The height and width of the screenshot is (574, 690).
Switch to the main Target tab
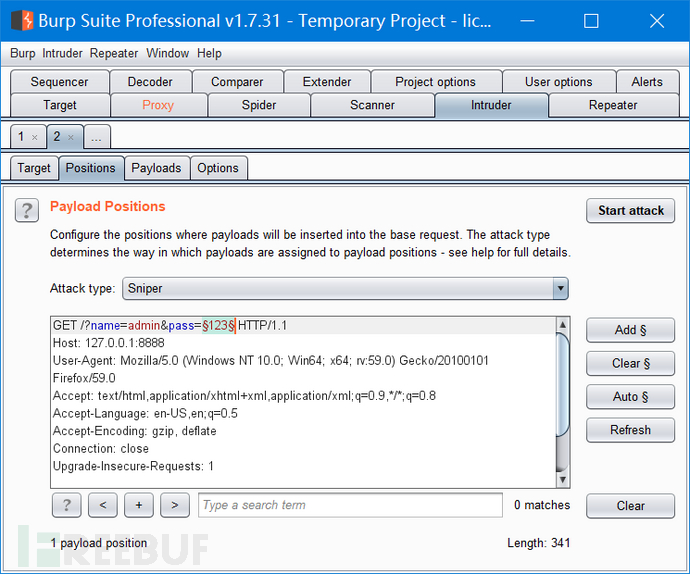[60, 105]
